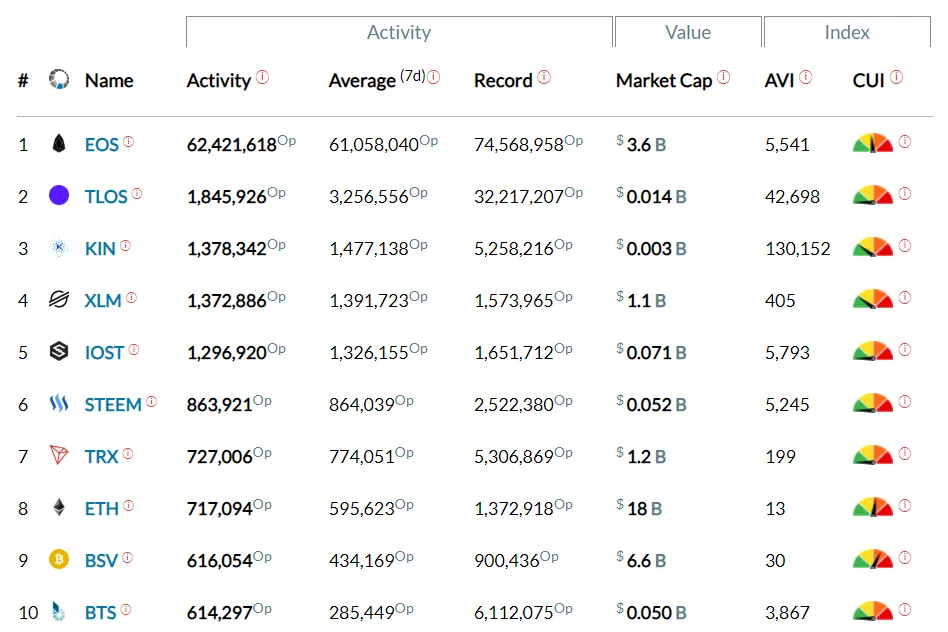948x632 pixels.
Task: Click the BSV gold coin logo
Action: pos(59,559)
